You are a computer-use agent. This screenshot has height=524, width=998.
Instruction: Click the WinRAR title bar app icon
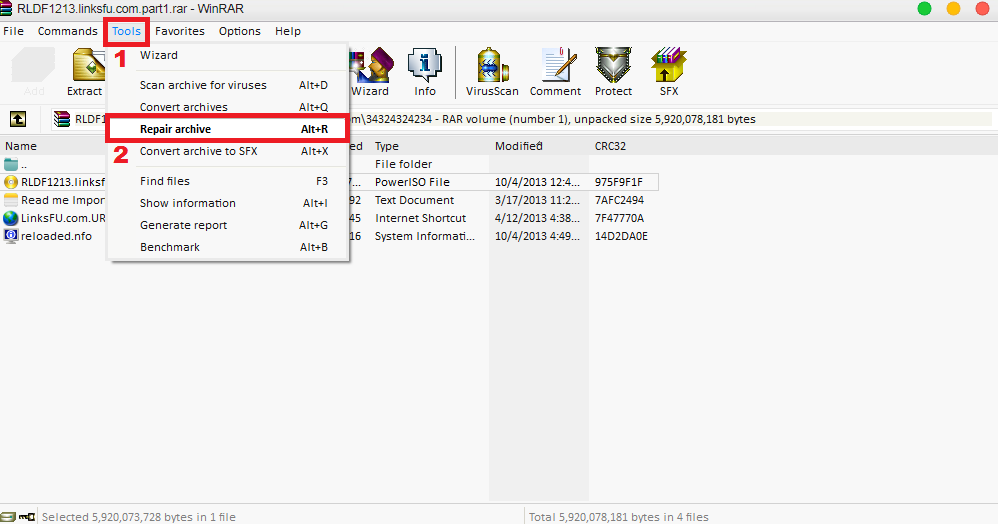(6, 8)
